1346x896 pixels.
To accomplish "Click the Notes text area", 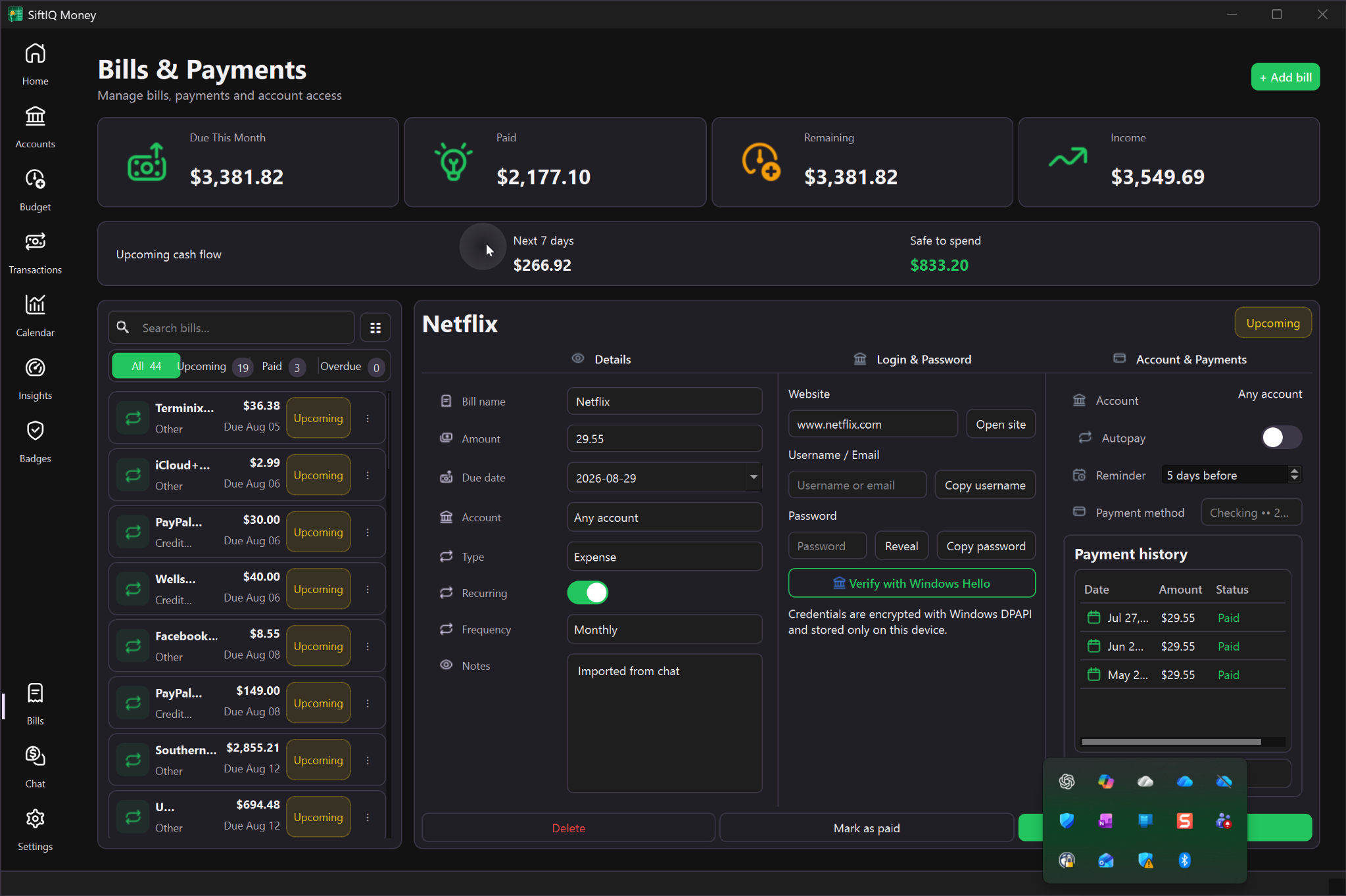I will [x=664, y=723].
